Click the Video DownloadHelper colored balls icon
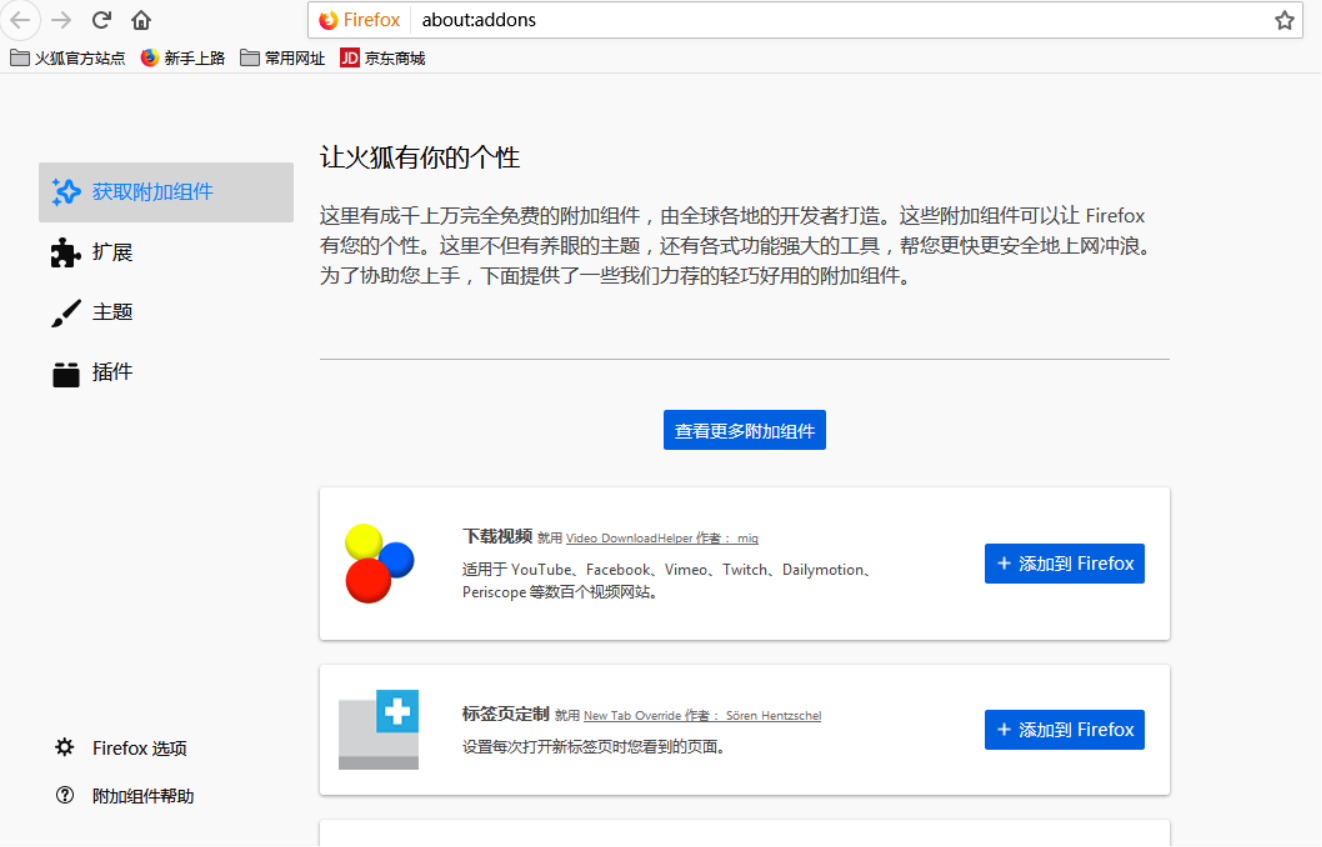Viewport: 1322px width, 847px height. [x=379, y=563]
